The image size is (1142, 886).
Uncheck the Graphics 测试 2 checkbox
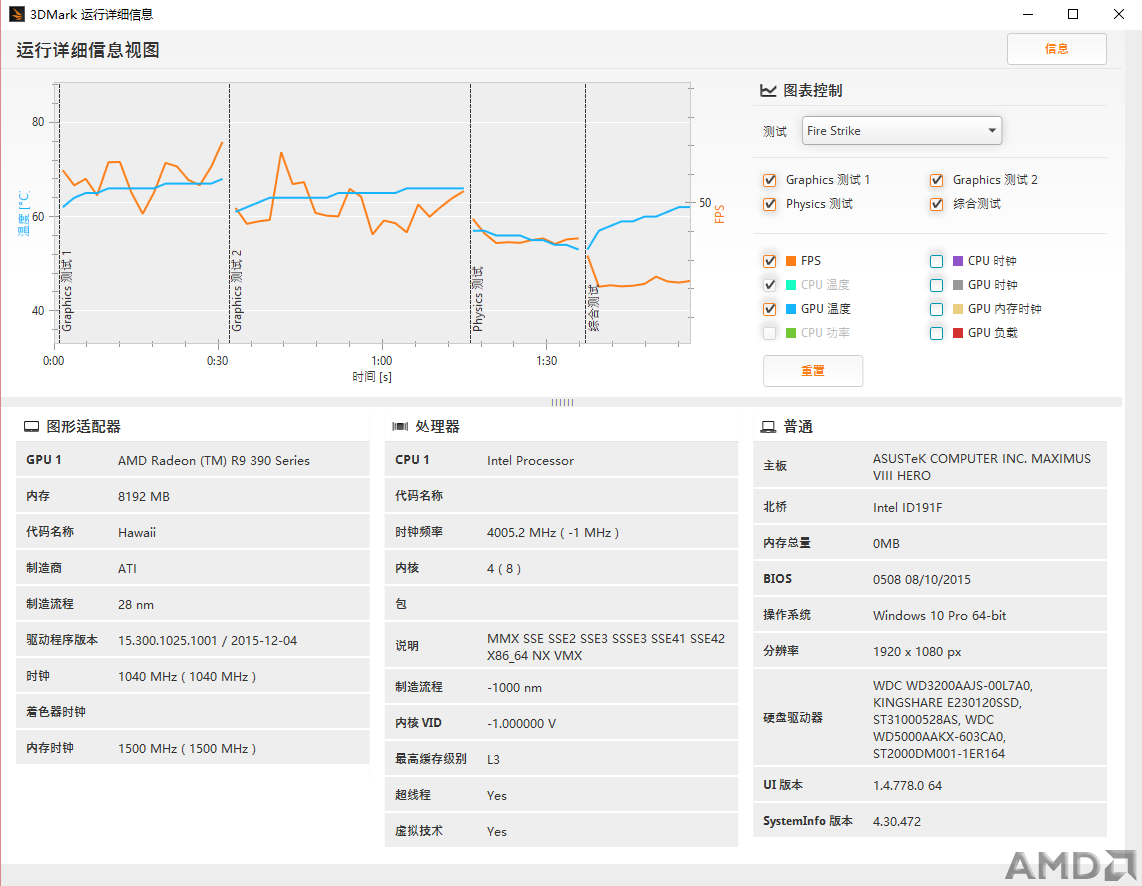[937, 181]
